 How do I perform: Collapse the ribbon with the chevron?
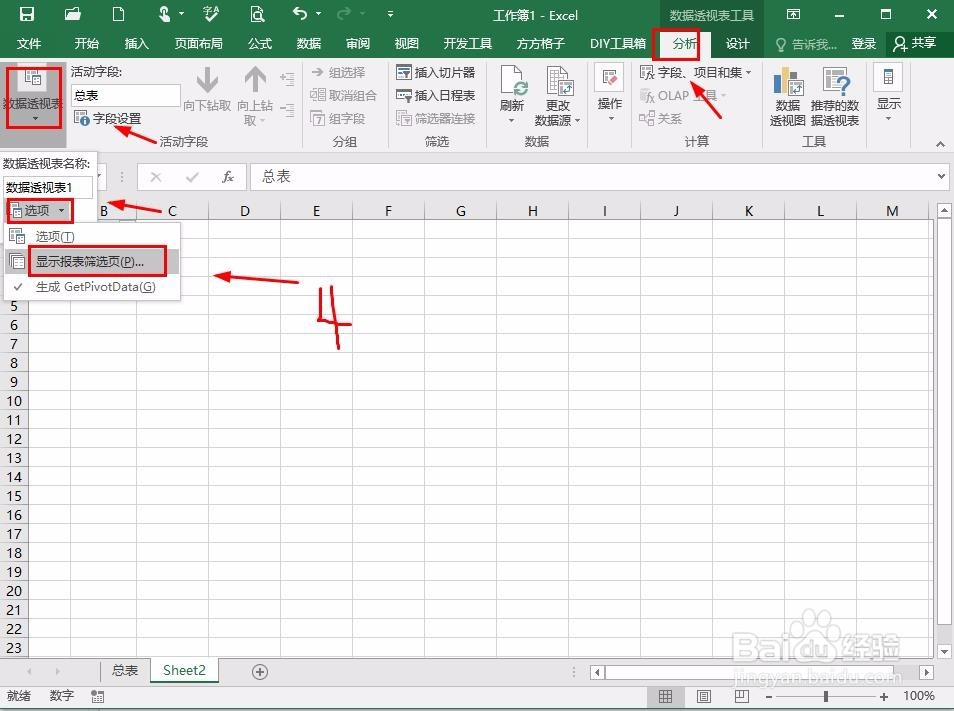[x=941, y=144]
